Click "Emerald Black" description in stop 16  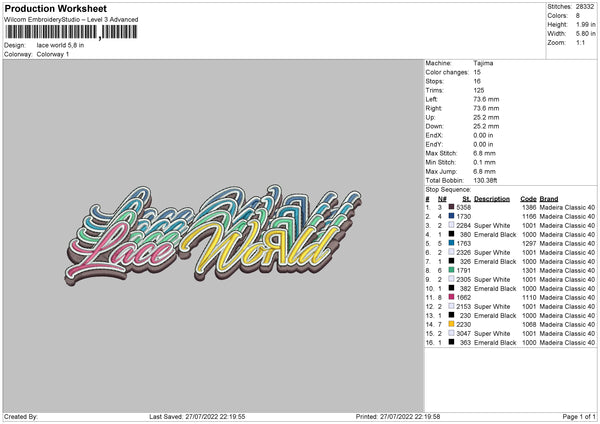(x=495, y=343)
